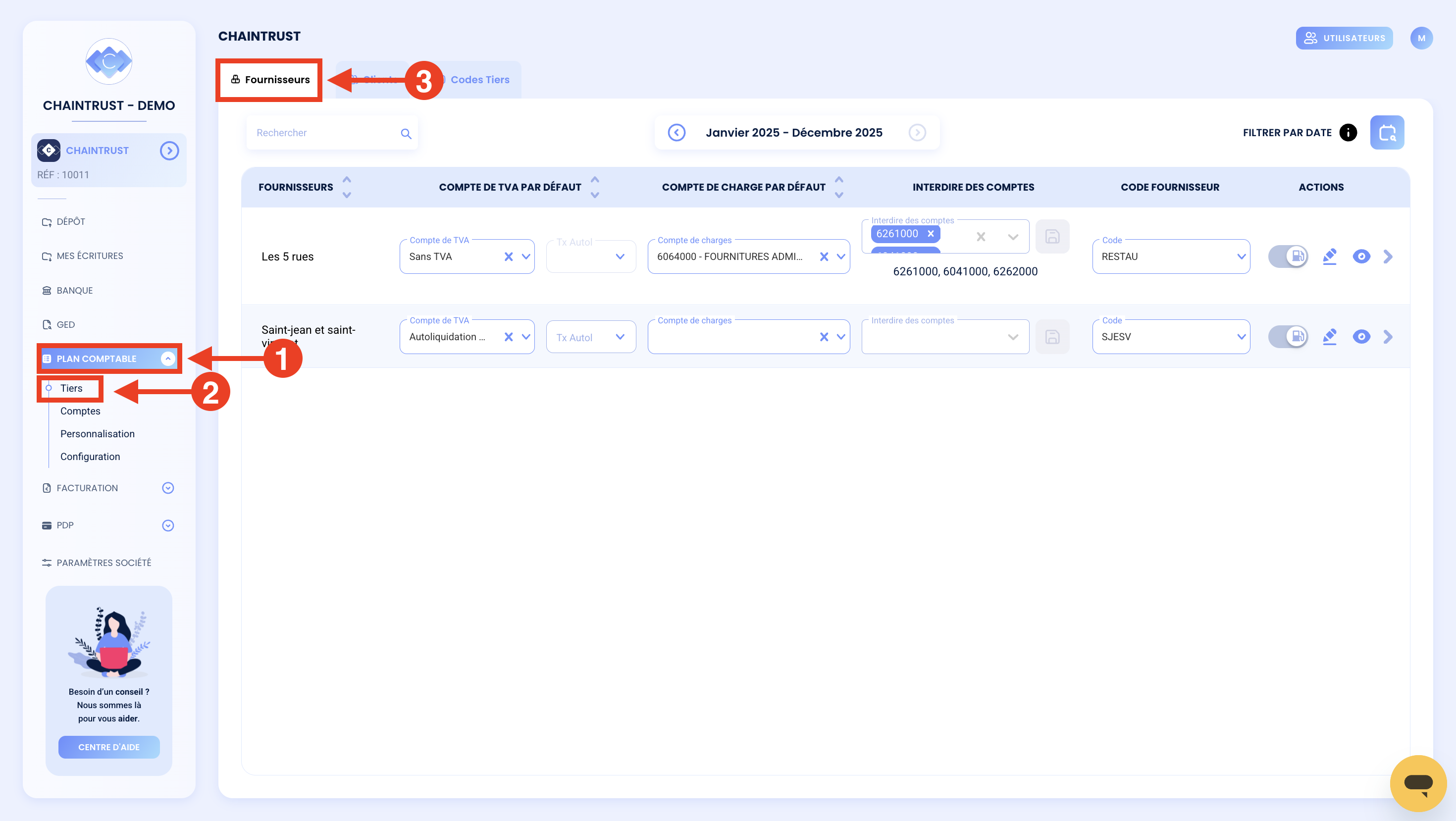Screen dimensions: 1456x821
Task: Open Compte de charges dropdown for Saint-jean
Action: [840, 337]
